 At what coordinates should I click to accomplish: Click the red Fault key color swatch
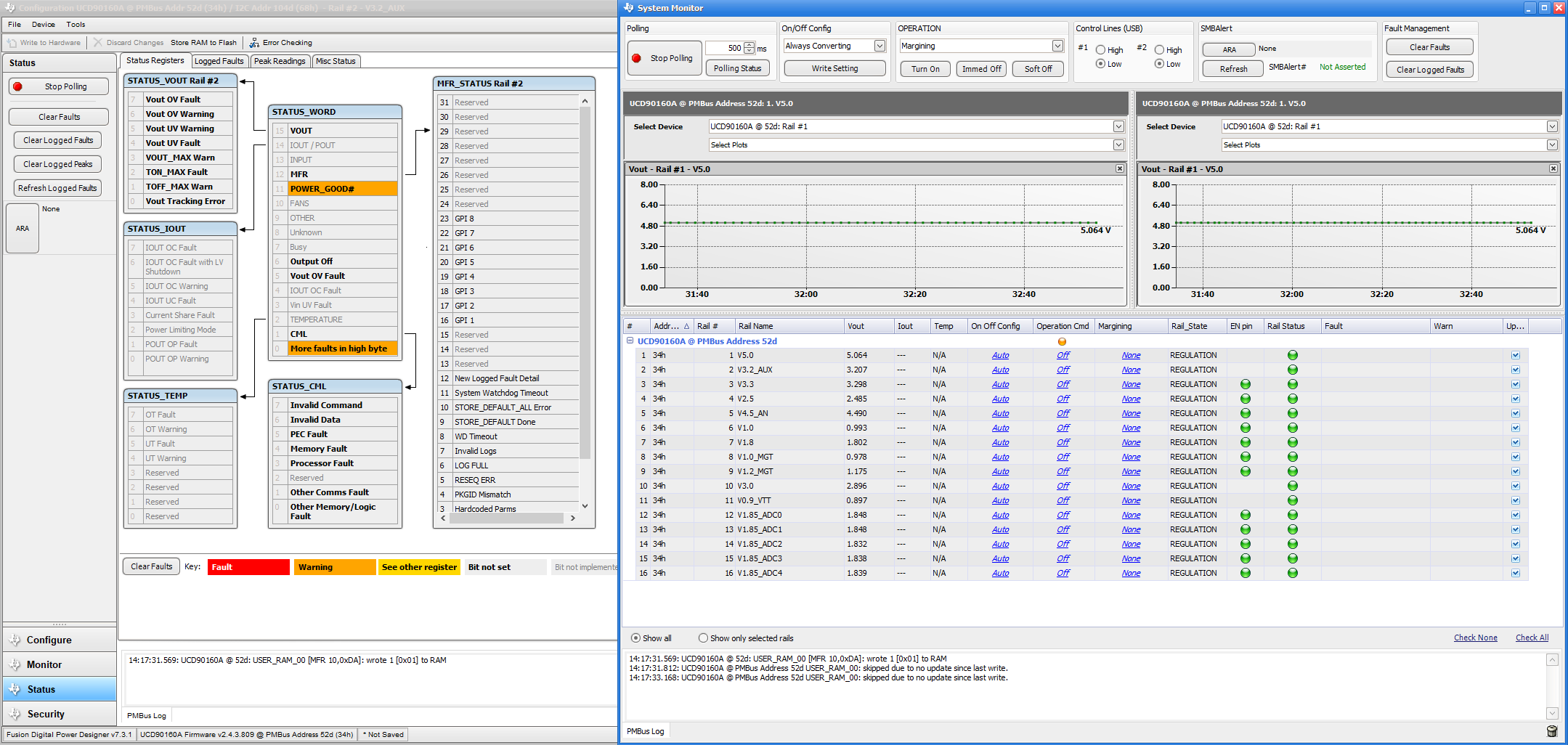[x=248, y=567]
